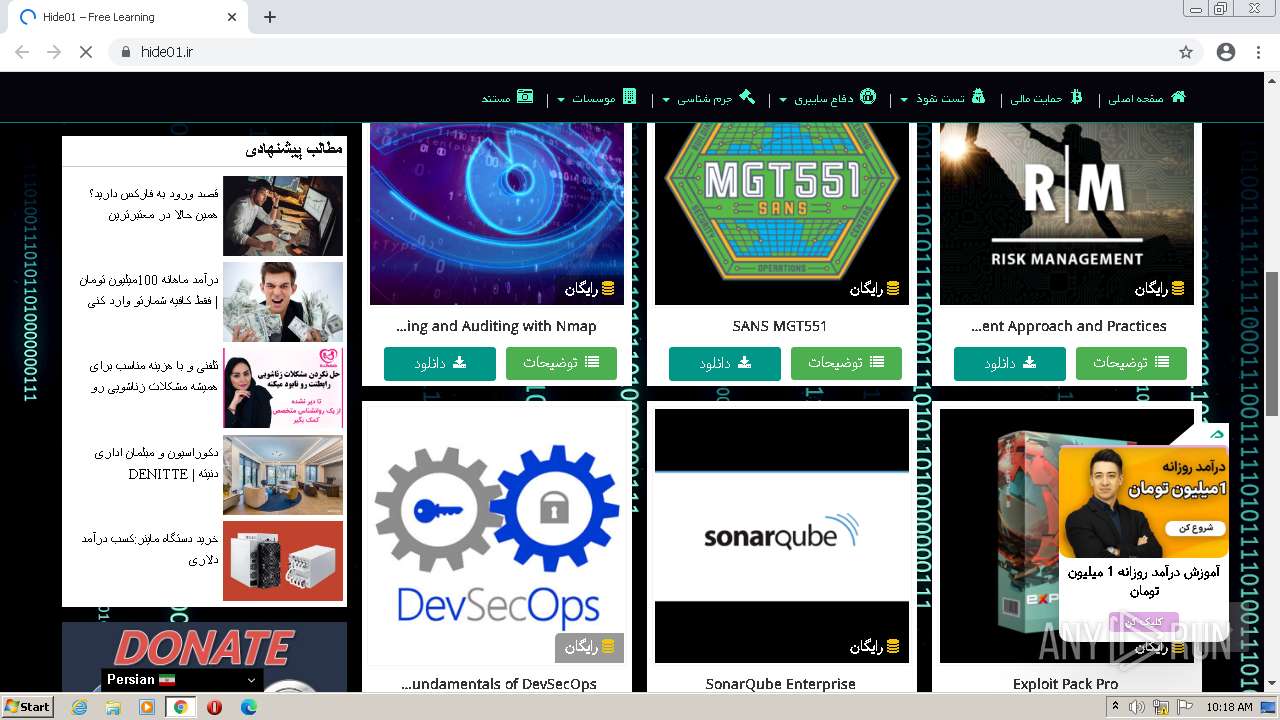Click the Action Center flag tray icon

[x=1186, y=707]
